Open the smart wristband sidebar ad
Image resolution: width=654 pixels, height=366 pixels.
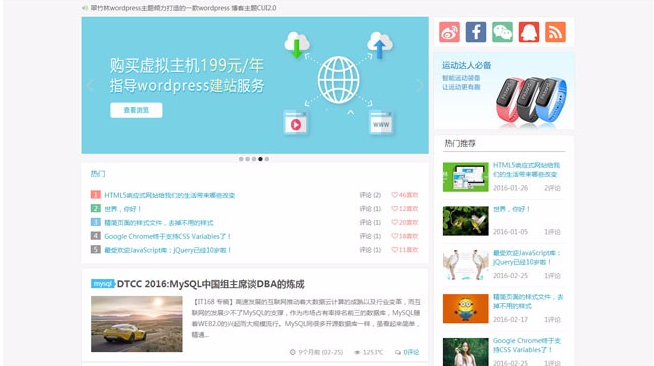(504, 91)
